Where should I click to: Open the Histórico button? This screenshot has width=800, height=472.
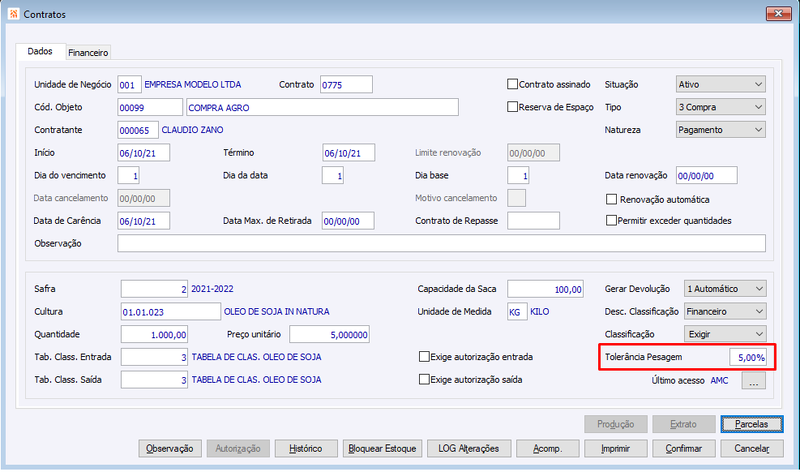(x=306, y=449)
